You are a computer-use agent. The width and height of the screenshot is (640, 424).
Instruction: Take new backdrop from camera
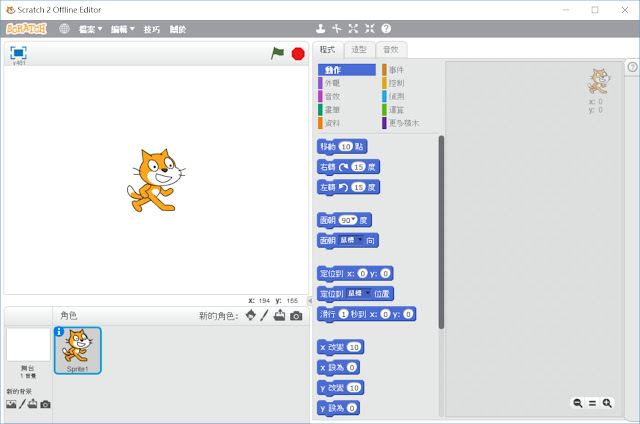(x=45, y=404)
